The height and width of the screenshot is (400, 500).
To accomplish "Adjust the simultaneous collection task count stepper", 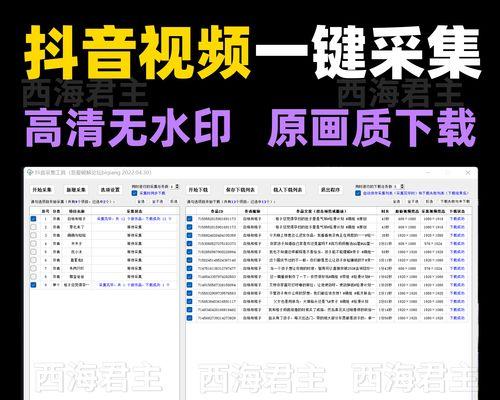I will coord(177,186).
